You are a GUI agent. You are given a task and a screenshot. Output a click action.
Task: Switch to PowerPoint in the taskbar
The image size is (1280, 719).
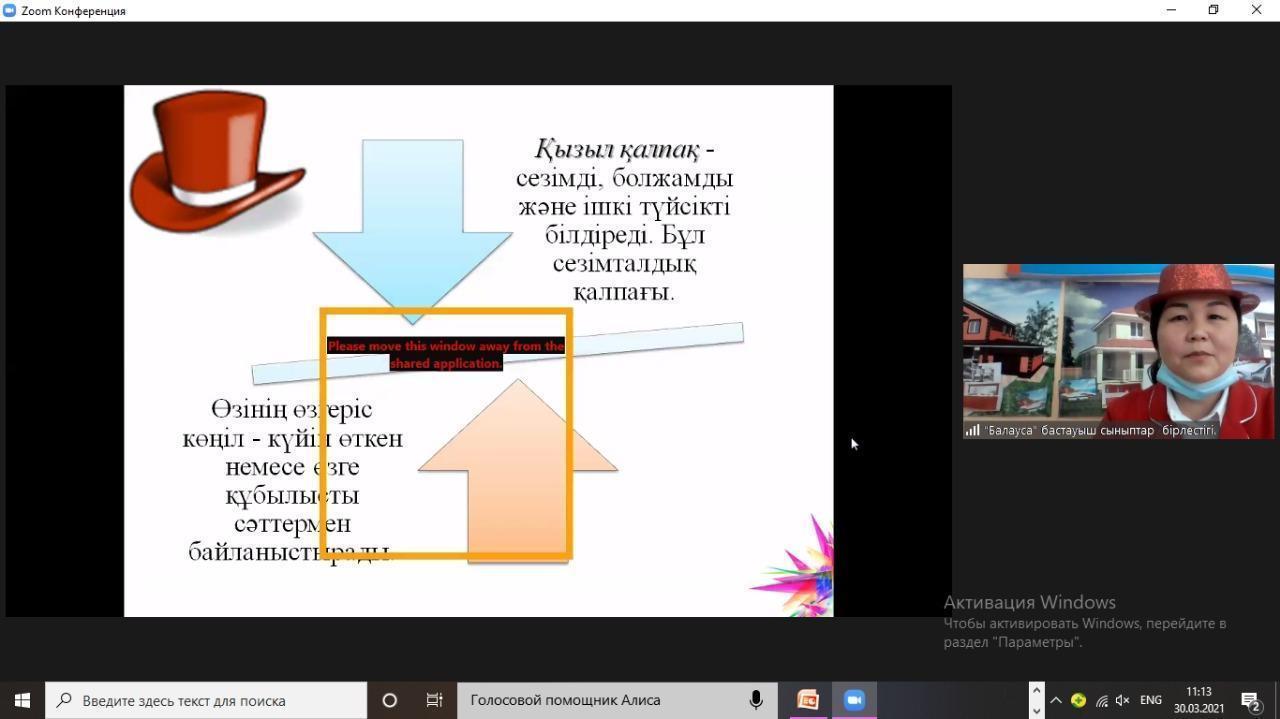pos(807,700)
